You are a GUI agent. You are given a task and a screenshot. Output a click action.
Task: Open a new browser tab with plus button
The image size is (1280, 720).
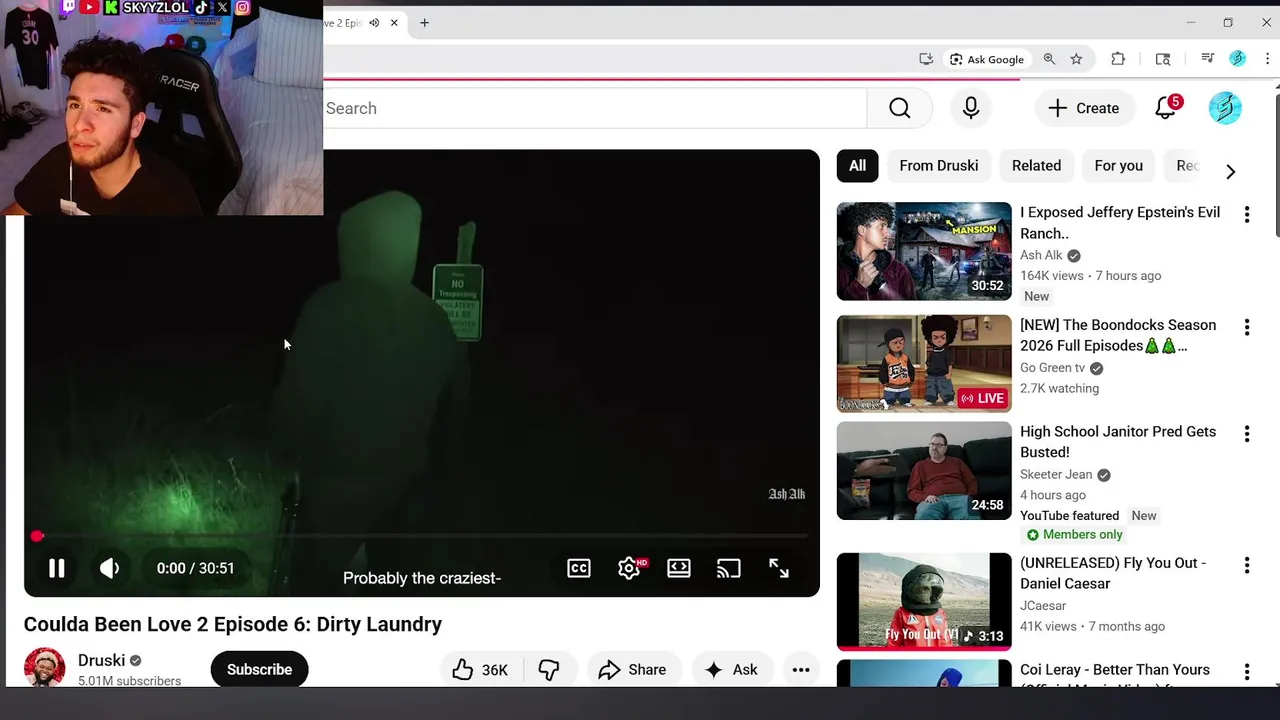click(x=424, y=23)
